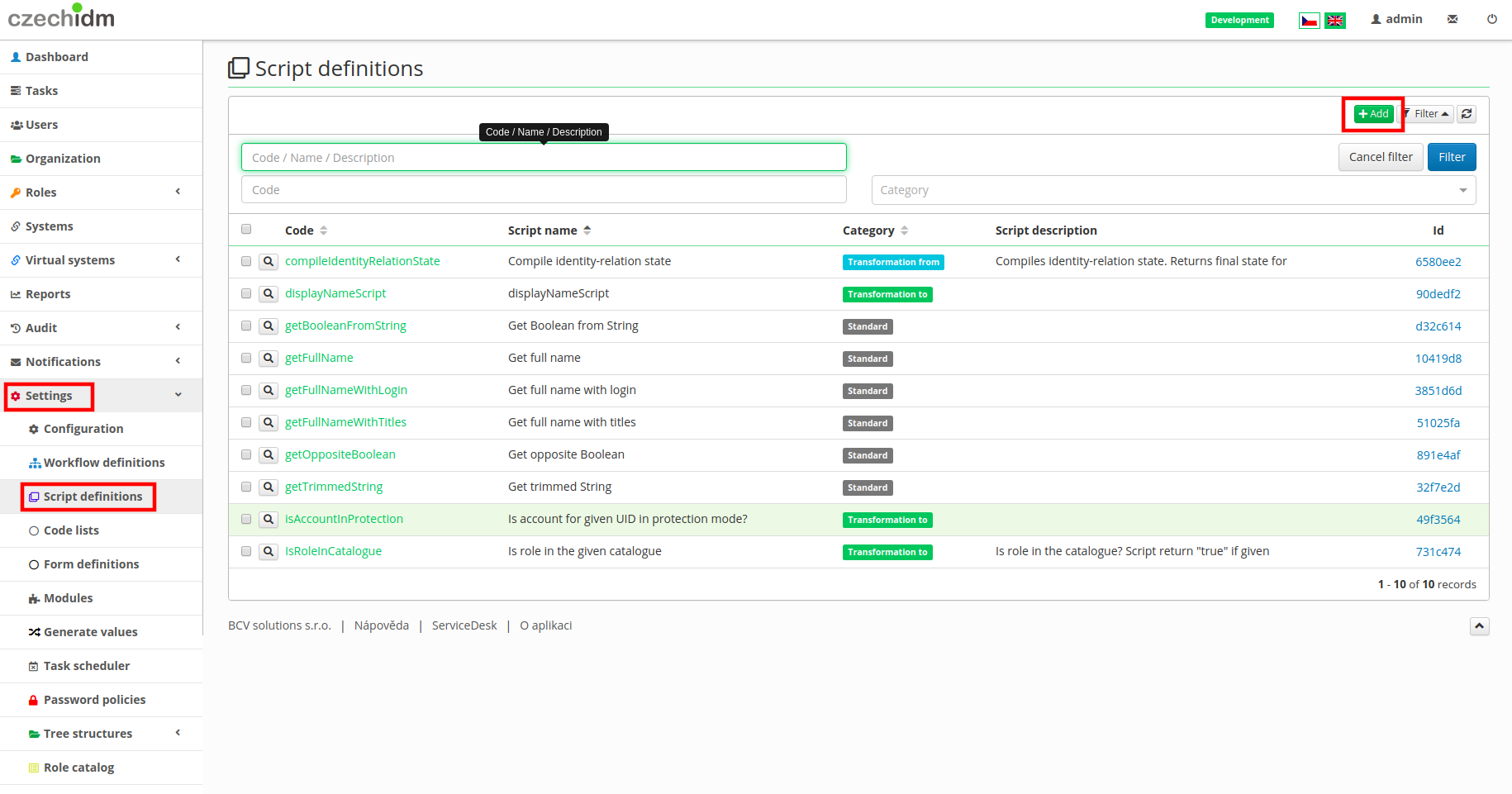Image resolution: width=1512 pixels, height=794 pixels.
Task: Check the displayNameScript row checkbox
Action: [246, 293]
